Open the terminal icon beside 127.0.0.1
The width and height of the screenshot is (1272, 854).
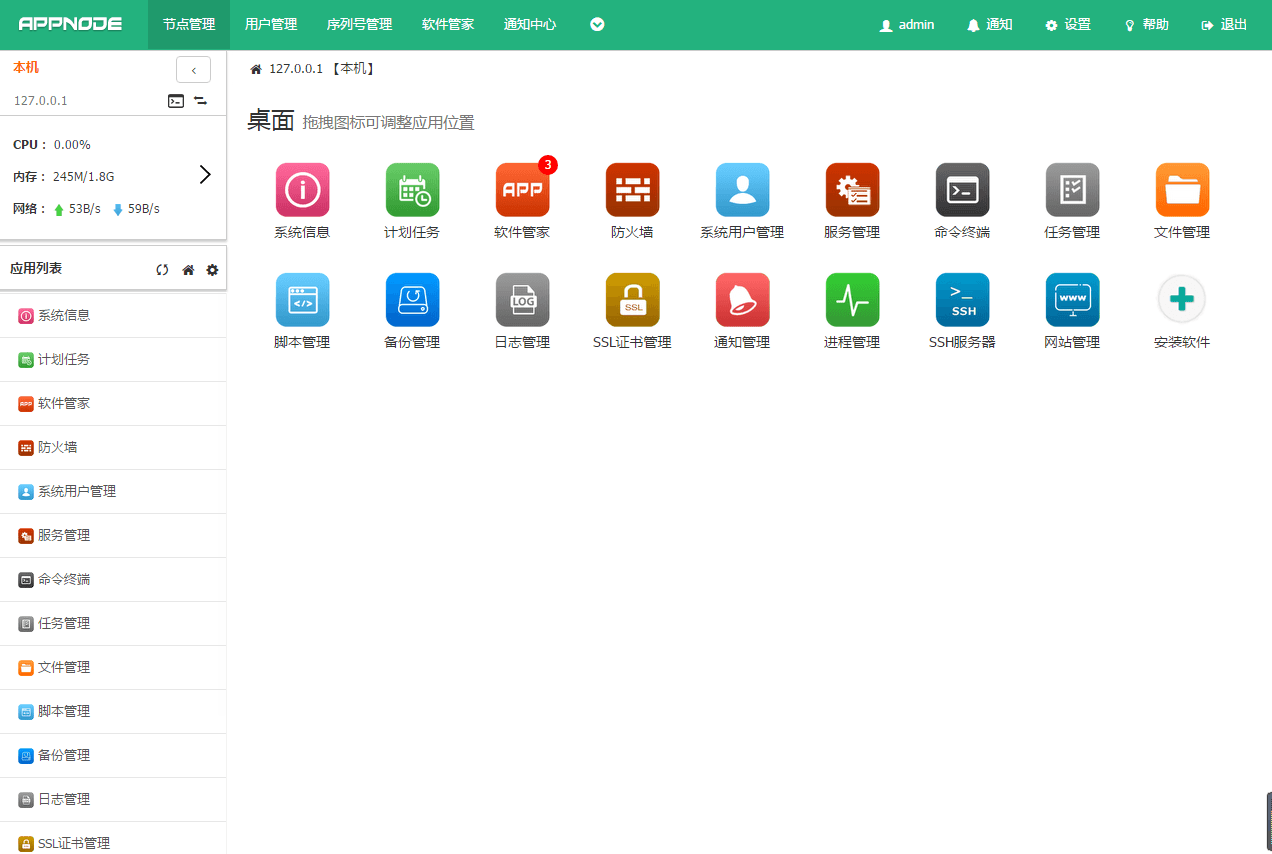pyautogui.click(x=176, y=101)
